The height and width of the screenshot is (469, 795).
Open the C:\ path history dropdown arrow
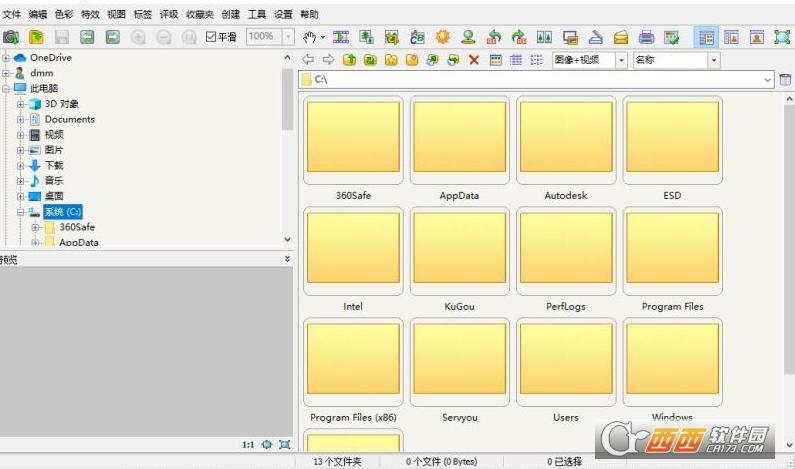coord(767,80)
